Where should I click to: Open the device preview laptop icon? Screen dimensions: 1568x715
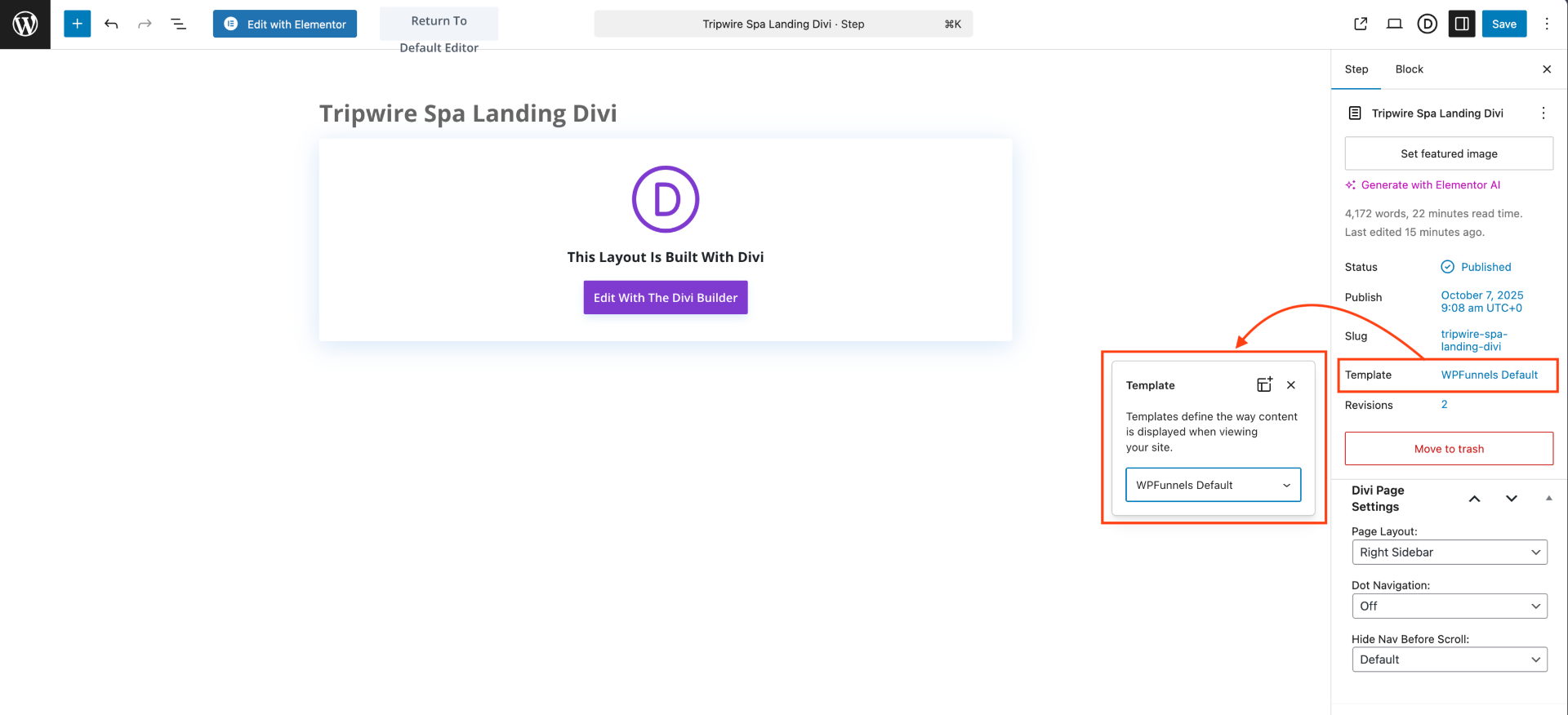click(x=1394, y=24)
